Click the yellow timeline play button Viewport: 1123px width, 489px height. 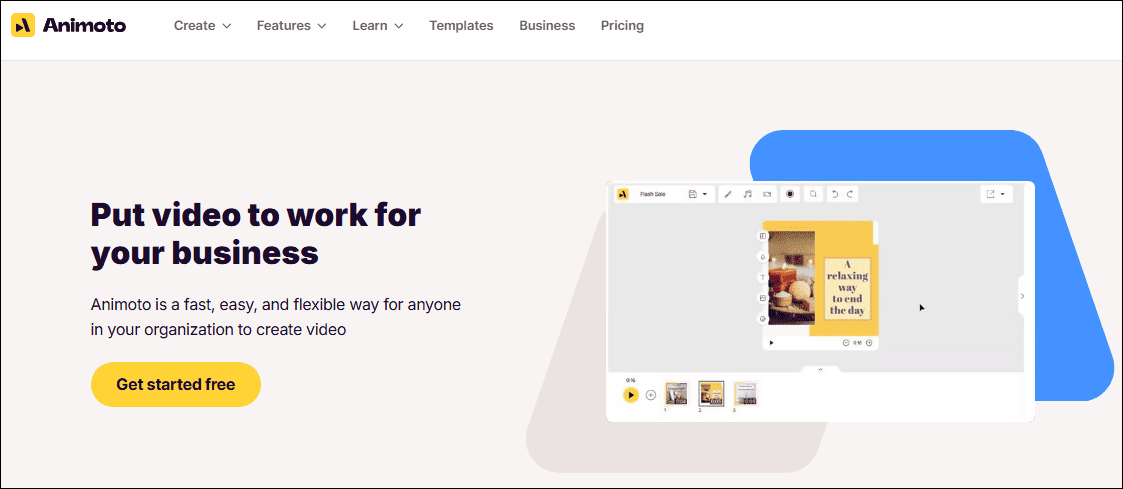[x=630, y=394]
